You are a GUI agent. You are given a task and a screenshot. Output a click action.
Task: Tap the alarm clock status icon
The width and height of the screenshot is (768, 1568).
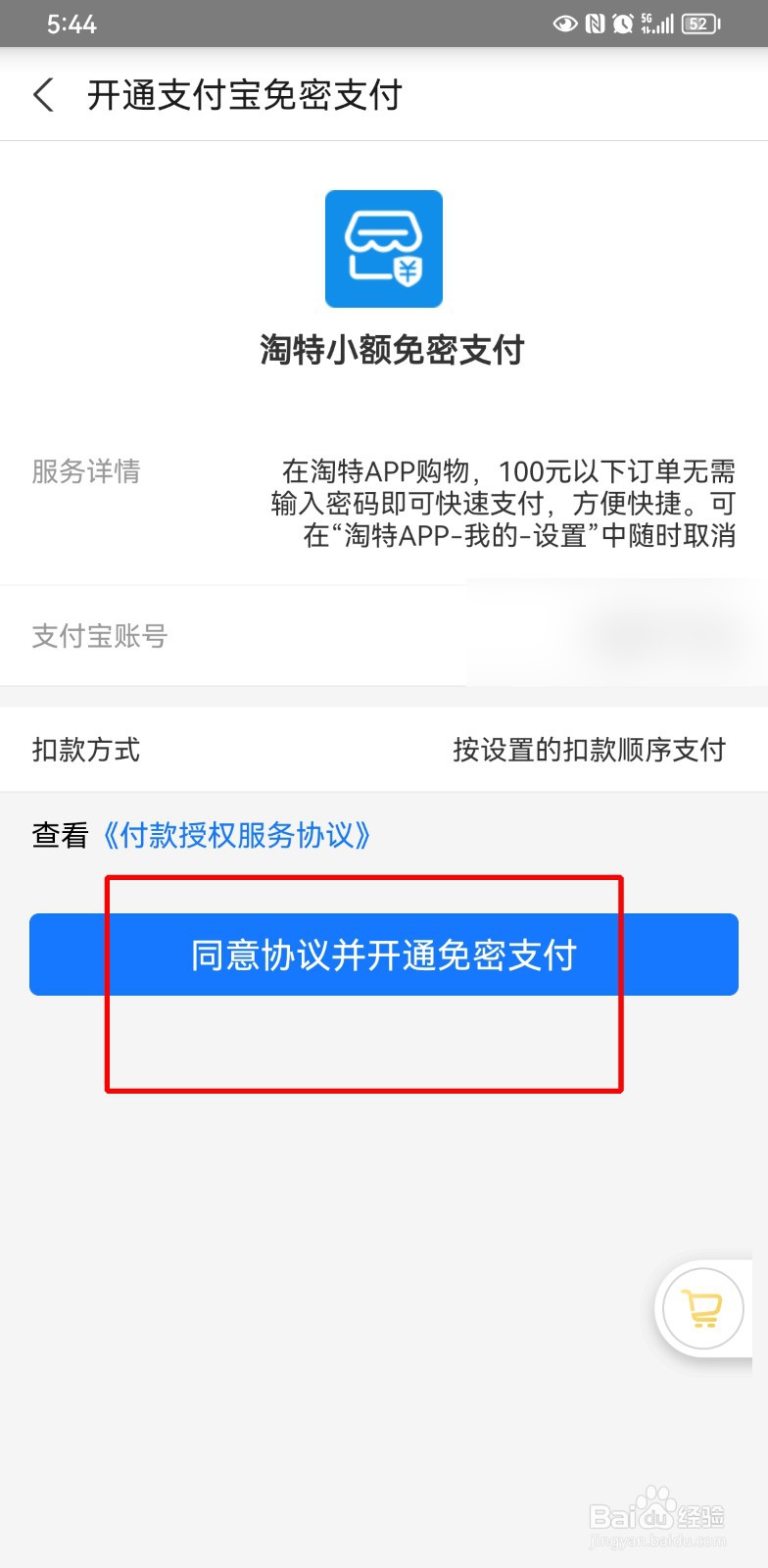coord(622,24)
